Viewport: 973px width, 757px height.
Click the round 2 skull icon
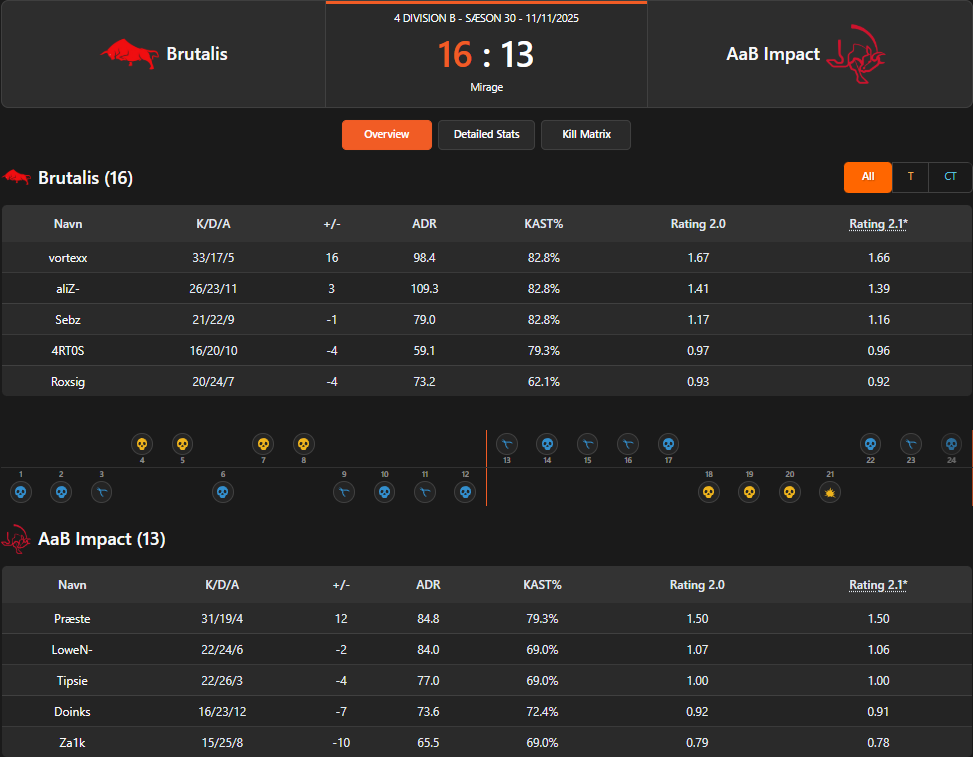[61, 493]
